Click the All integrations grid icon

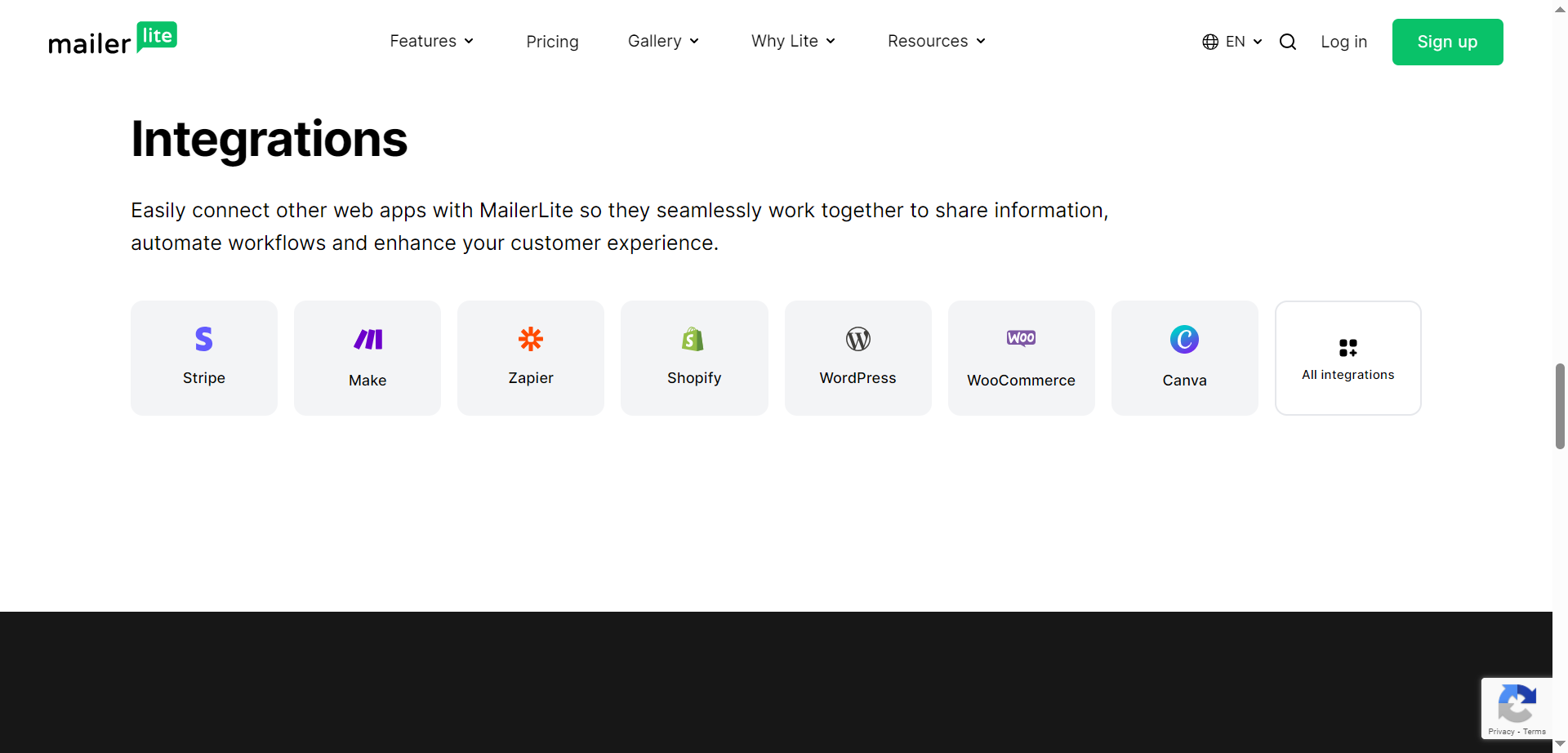pyautogui.click(x=1348, y=348)
